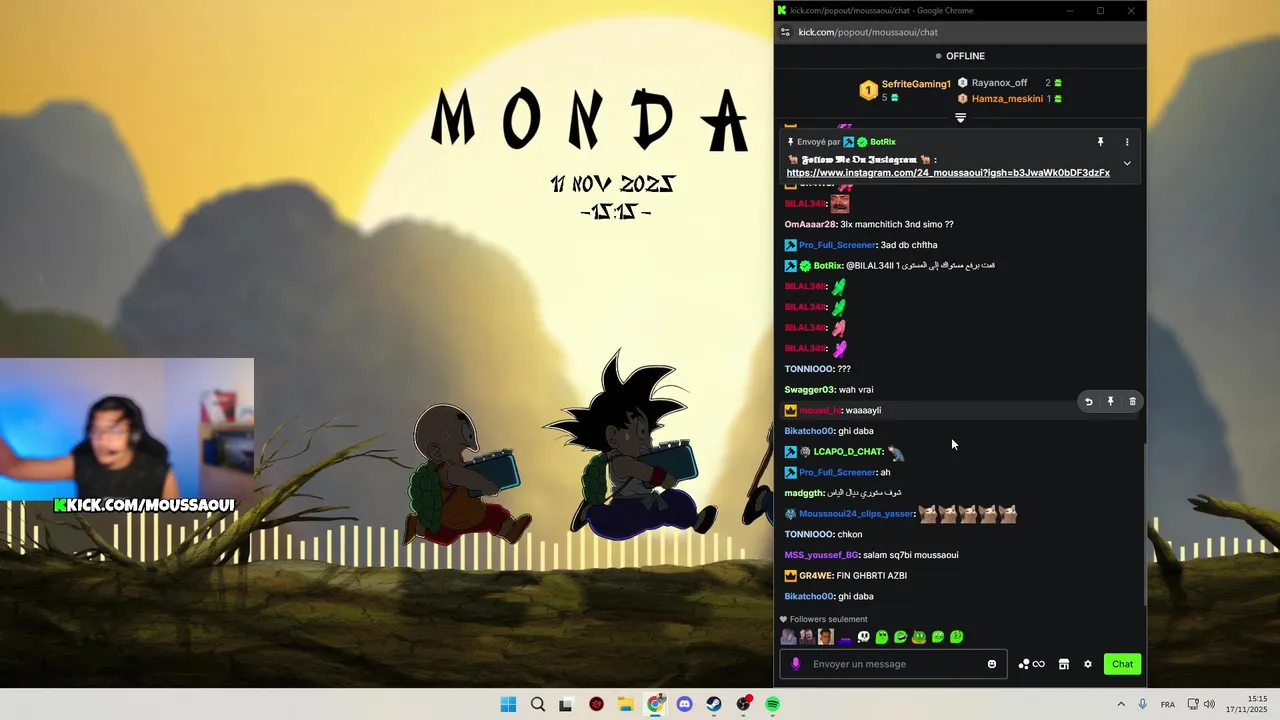Click LCAPO_D_CHAT username in chat
Viewport: 1280px width, 720px height.
pos(848,452)
